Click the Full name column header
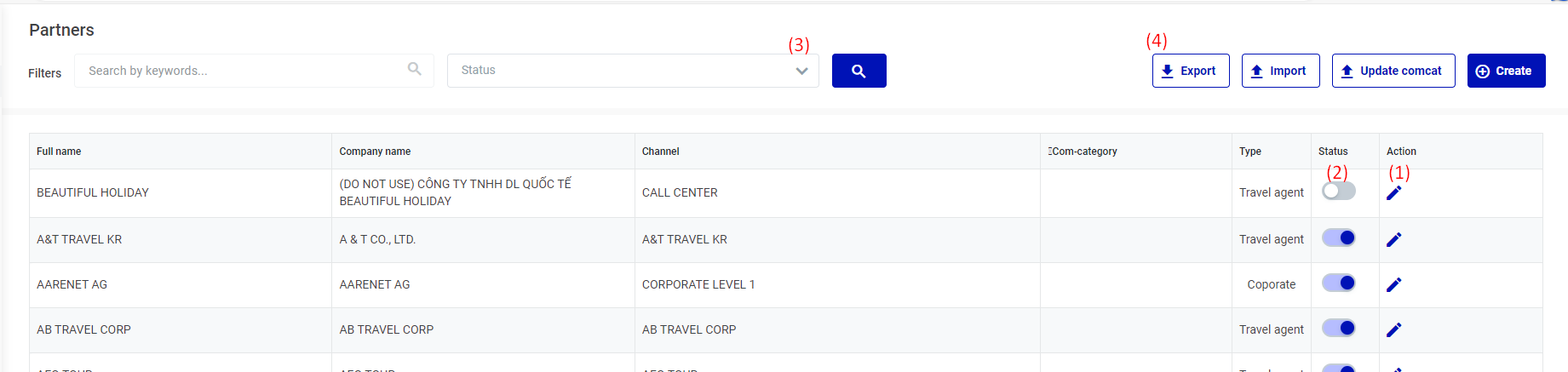 59,152
